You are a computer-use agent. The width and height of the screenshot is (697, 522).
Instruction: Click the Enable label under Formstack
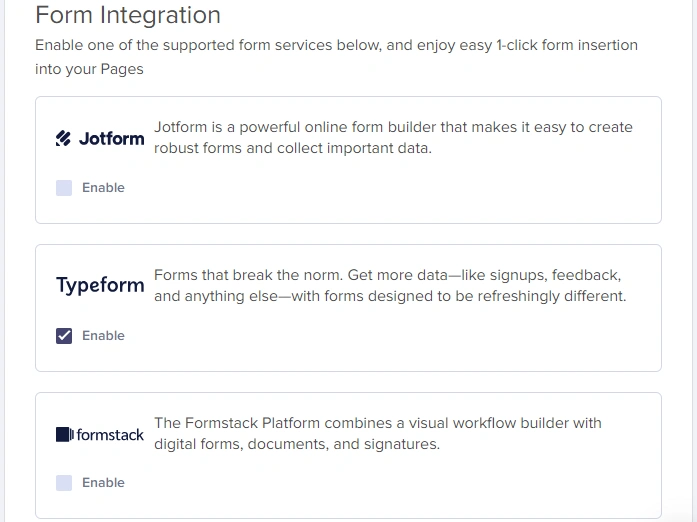tap(103, 483)
